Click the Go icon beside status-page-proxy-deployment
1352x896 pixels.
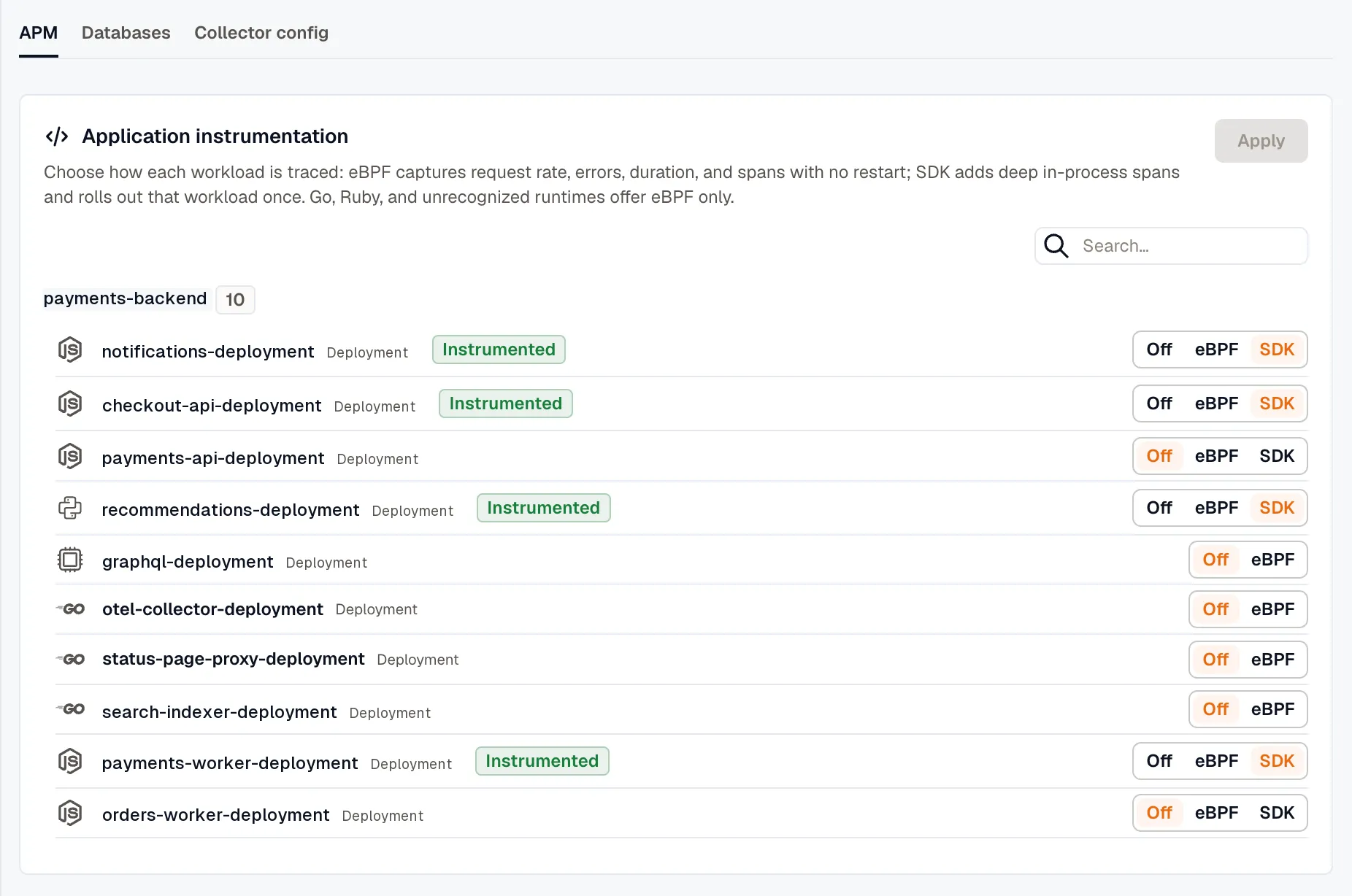pyautogui.click(x=71, y=659)
